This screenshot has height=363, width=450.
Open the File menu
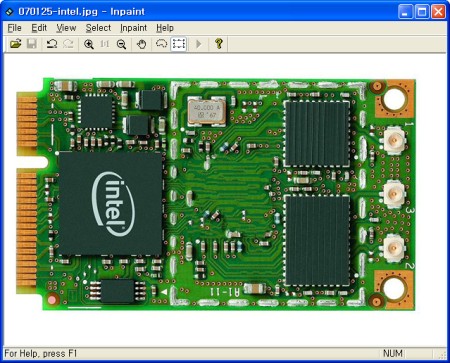pyautogui.click(x=14, y=28)
